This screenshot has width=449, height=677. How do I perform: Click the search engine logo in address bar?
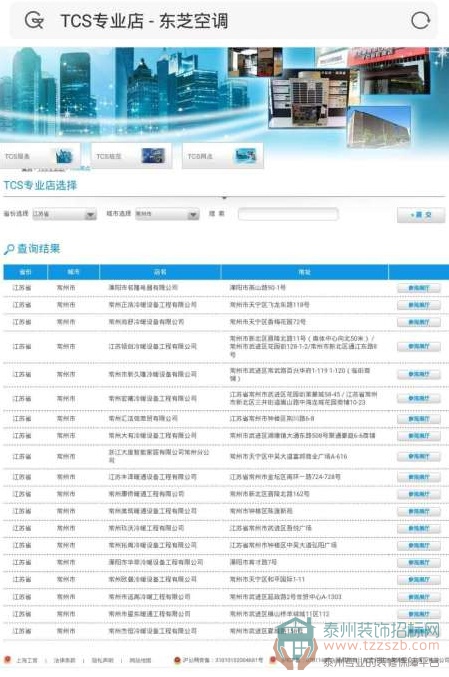[34, 20]
